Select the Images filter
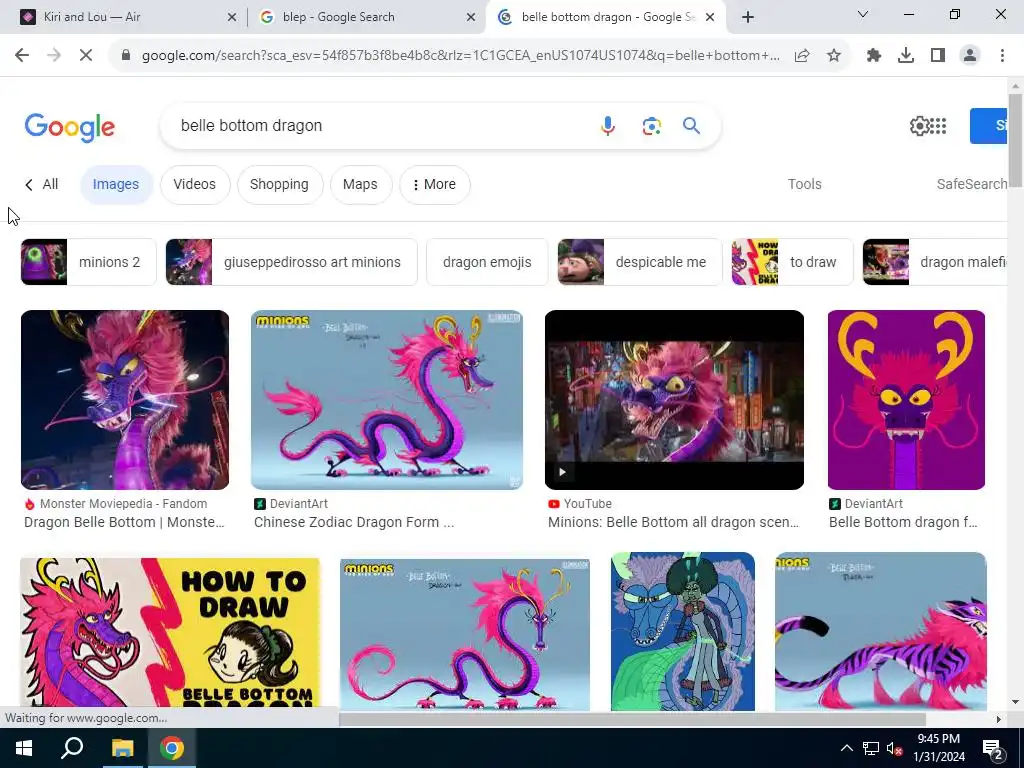This screenshot has height=768, width=1024. coord(116,185)
